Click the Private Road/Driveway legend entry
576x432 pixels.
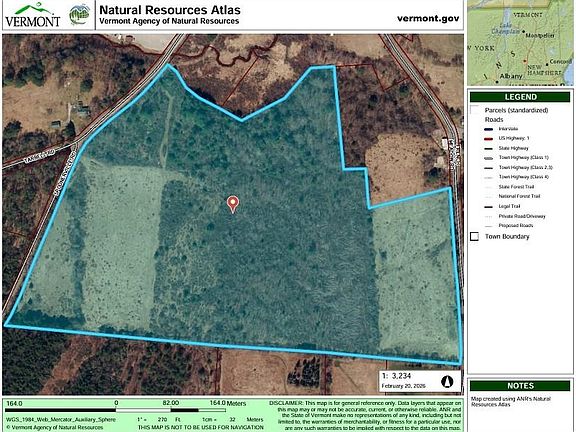[x=522, y=216]
